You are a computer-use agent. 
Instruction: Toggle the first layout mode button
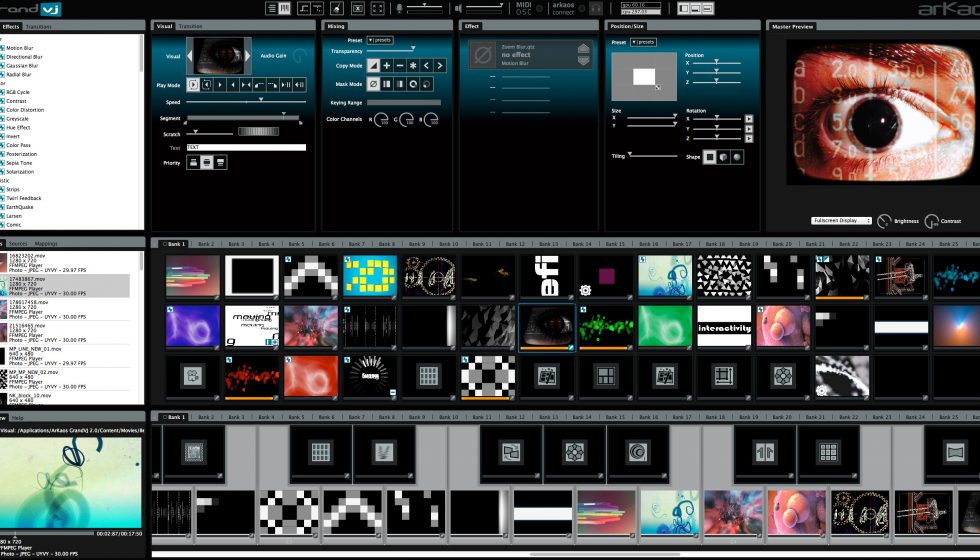point(684,8)
